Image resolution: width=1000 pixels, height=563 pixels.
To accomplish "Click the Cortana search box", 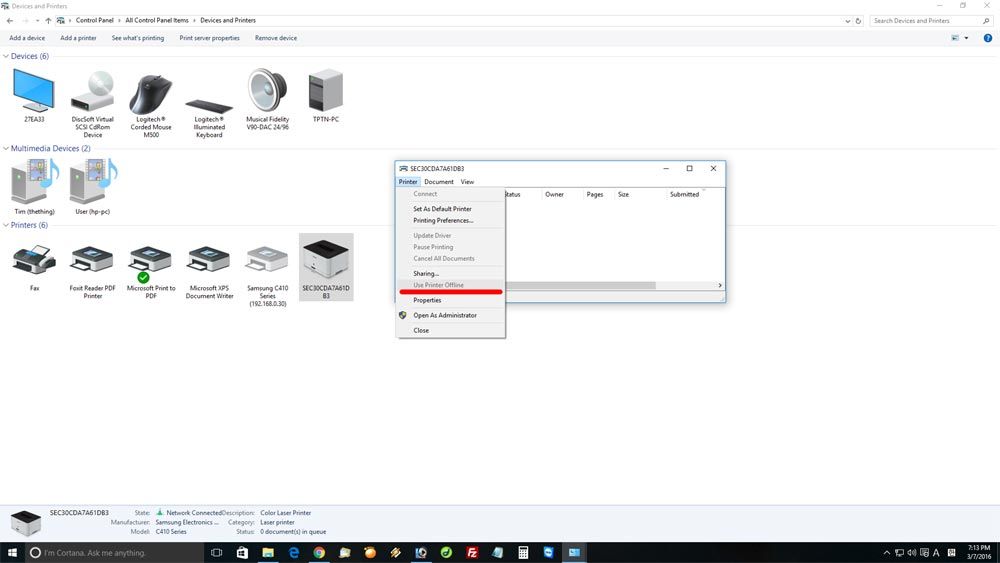I will (x=115, y=553).
